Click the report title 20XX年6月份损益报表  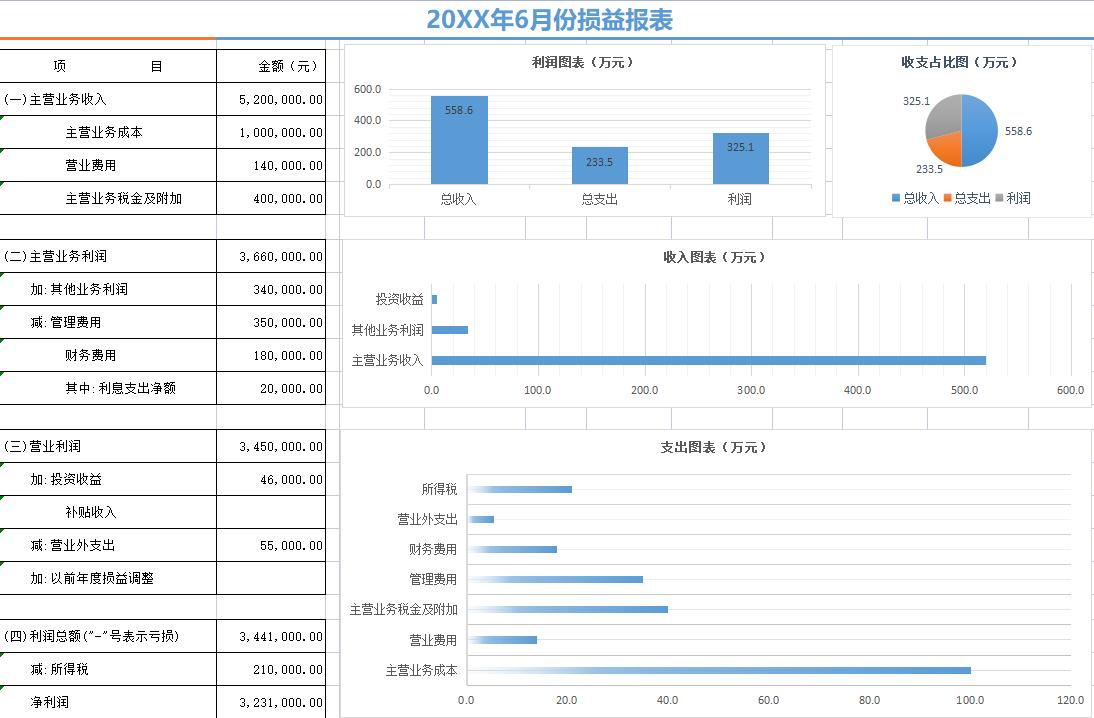tap(550, 19)
